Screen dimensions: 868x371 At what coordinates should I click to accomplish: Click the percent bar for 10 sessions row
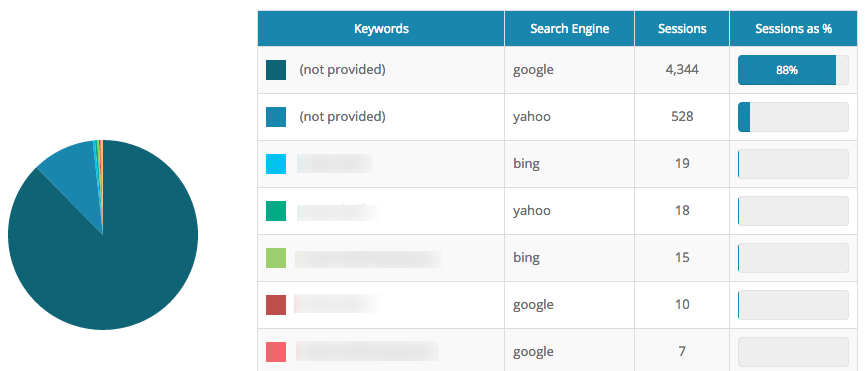(x=793, y=305)
